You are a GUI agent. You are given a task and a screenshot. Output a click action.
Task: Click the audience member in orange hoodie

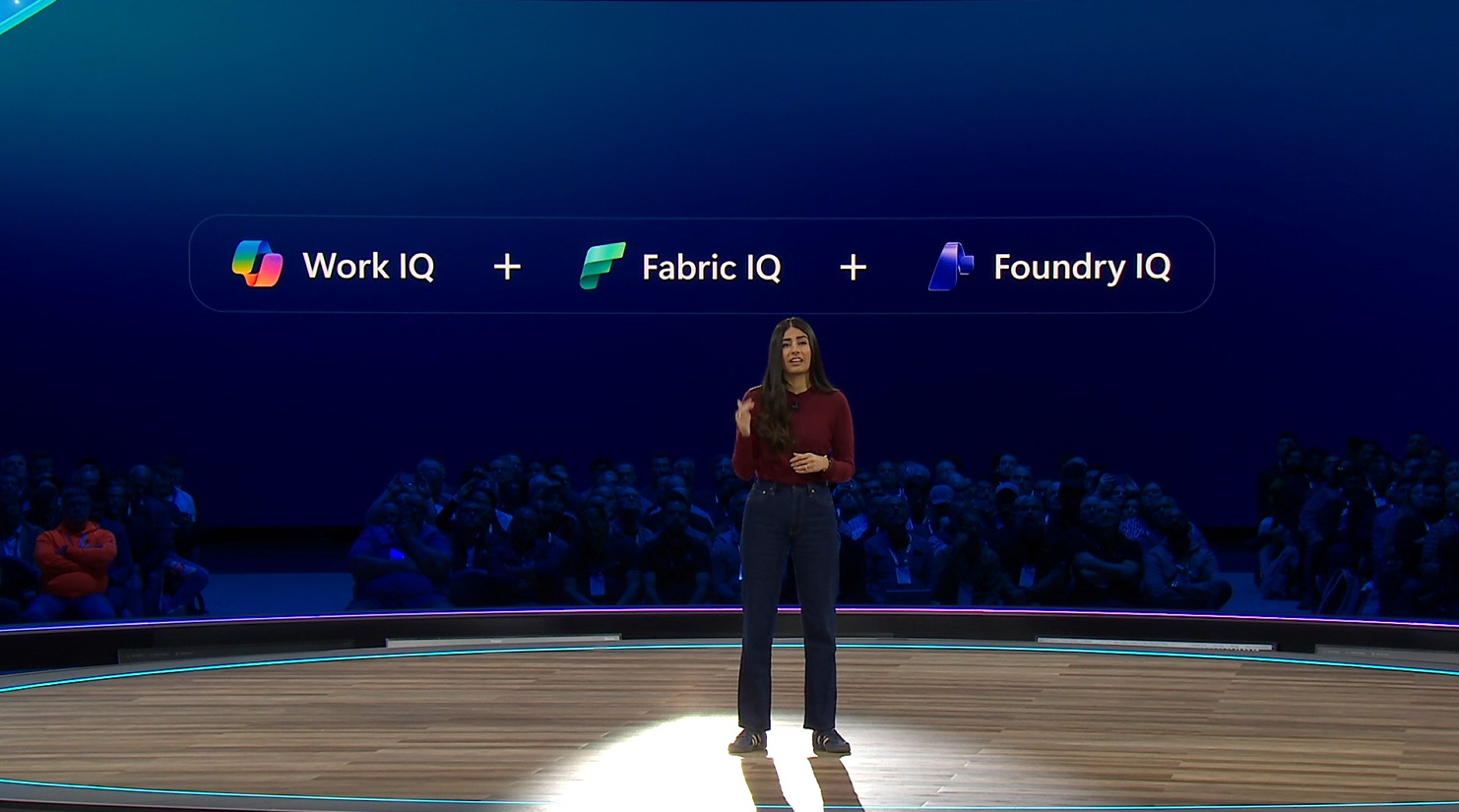(75, 561)
